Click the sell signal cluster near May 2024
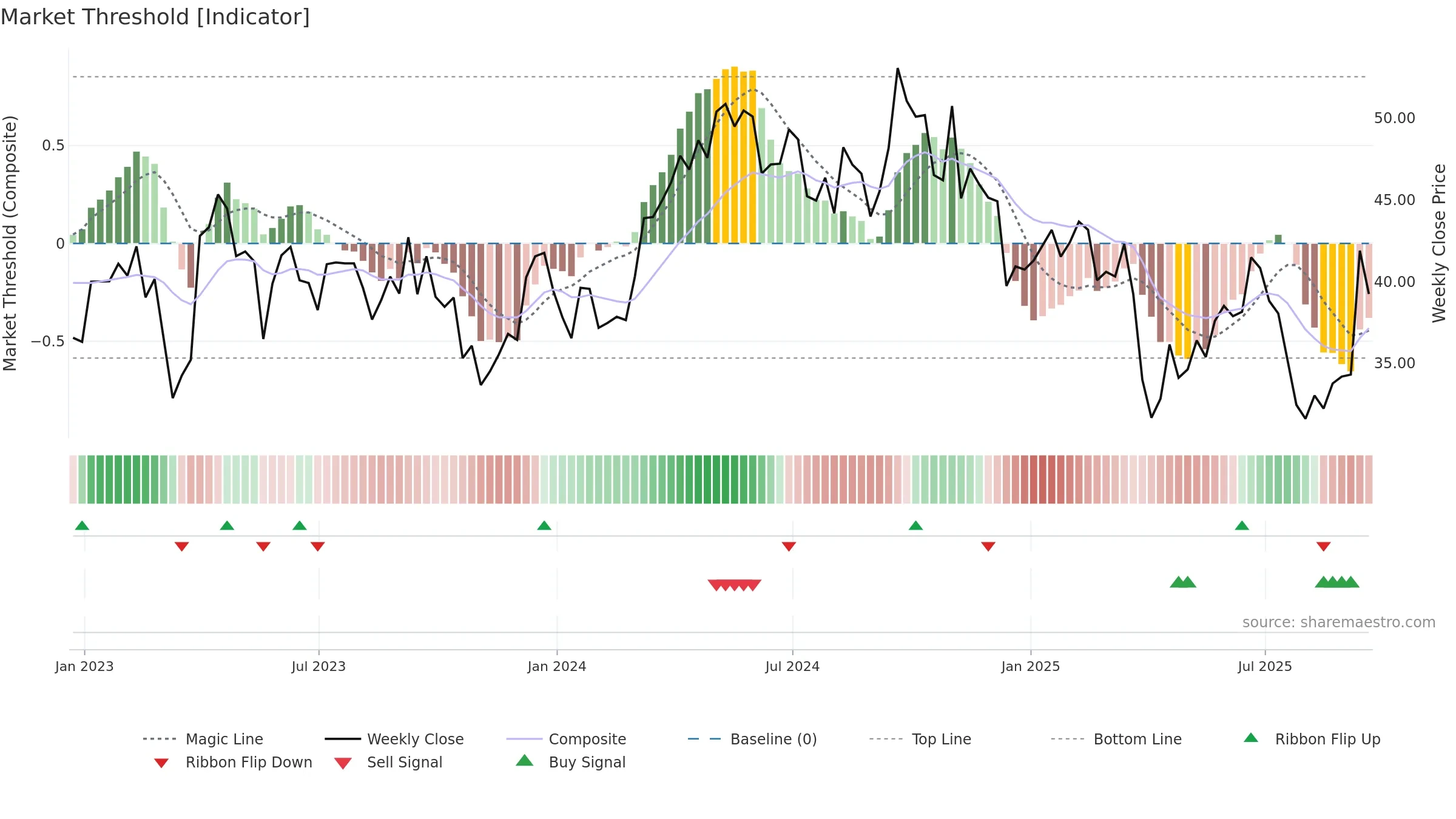This screenshot has height=819, width=1456. (734, 585)
